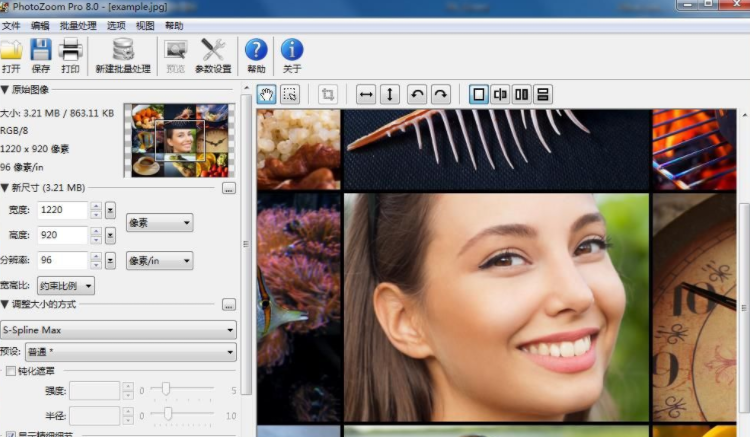
Task: Open the resolution (分辨率) preset arrow button
Action: (110, 261)
